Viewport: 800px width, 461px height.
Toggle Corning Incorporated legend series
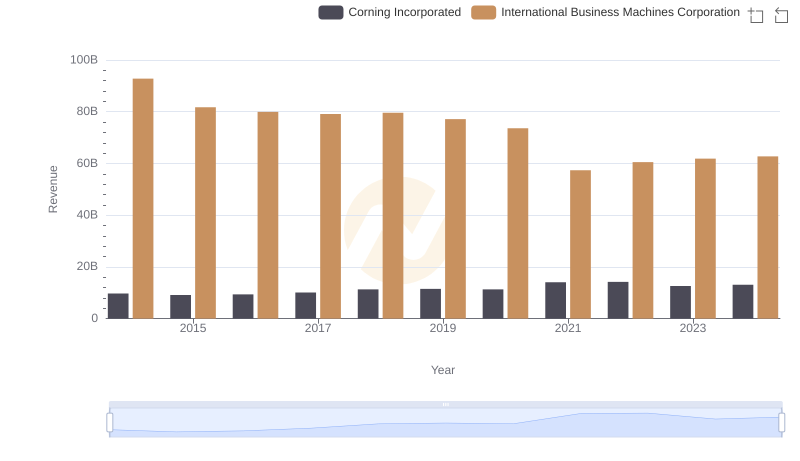click(389, 12)
